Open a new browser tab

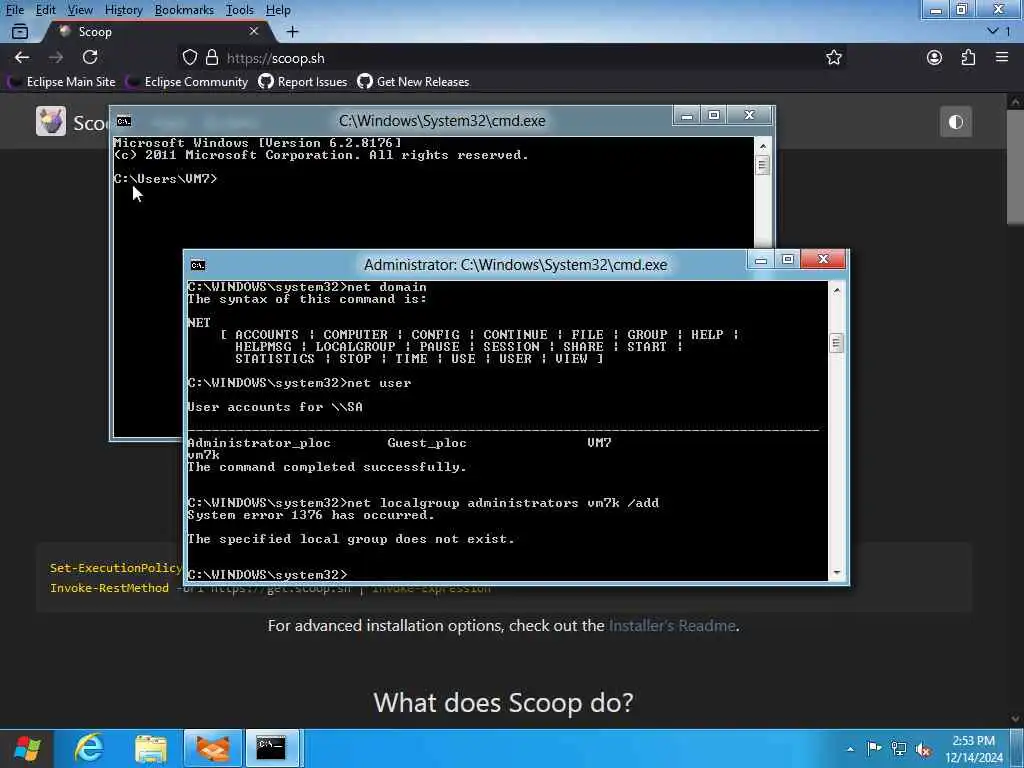(293, 31)
